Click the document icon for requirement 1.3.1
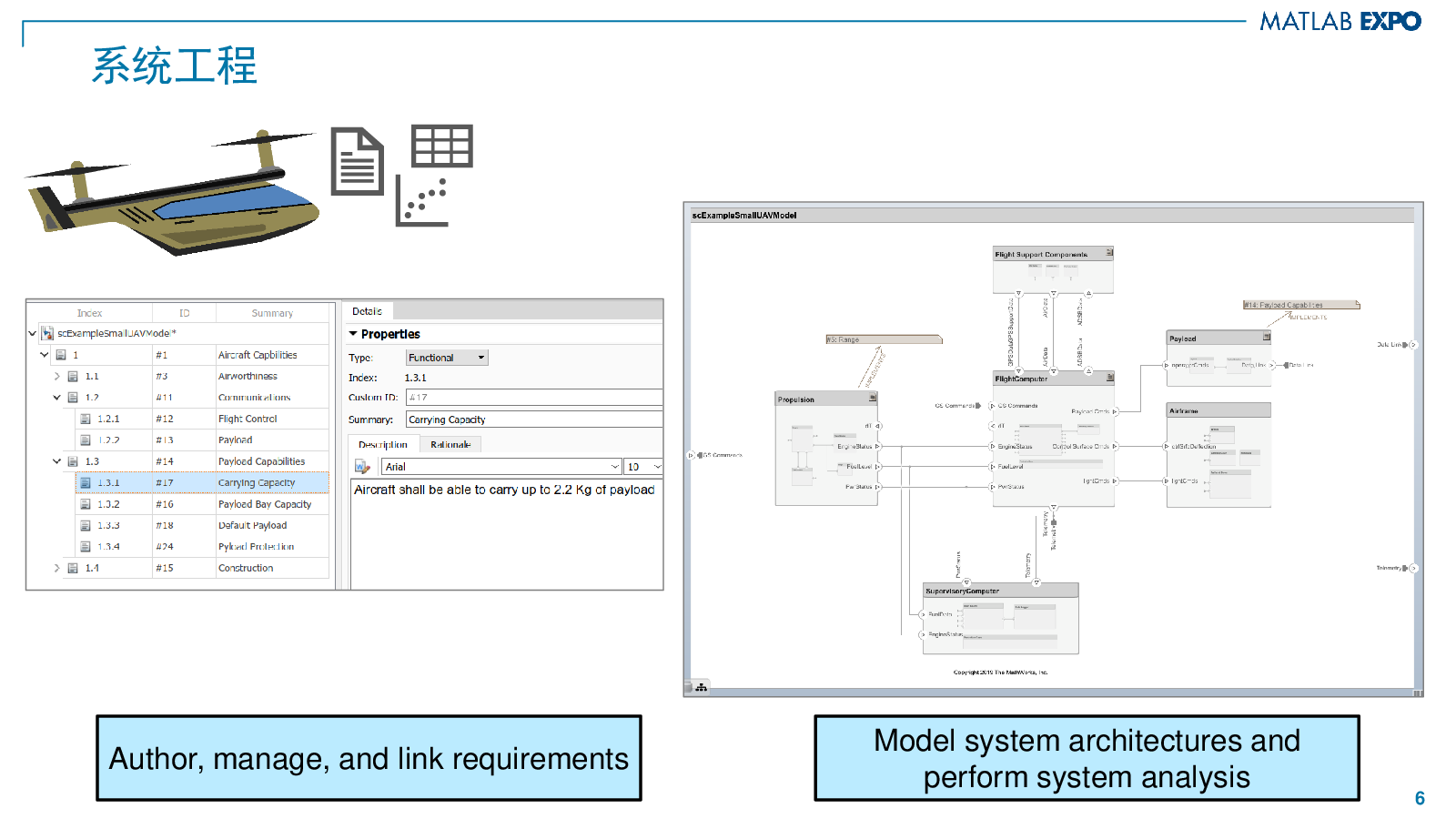Viewport: 1456px width, 819px height. click(x=86, y=483)
